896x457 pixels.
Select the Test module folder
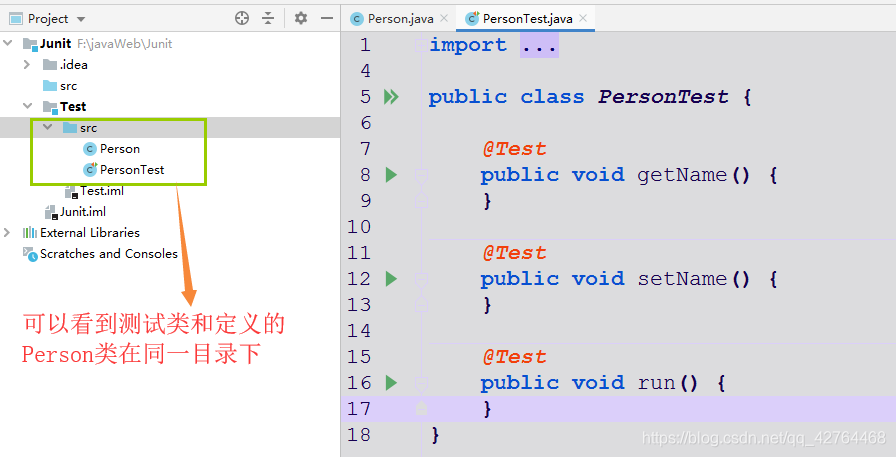click(x=73, y=107)
